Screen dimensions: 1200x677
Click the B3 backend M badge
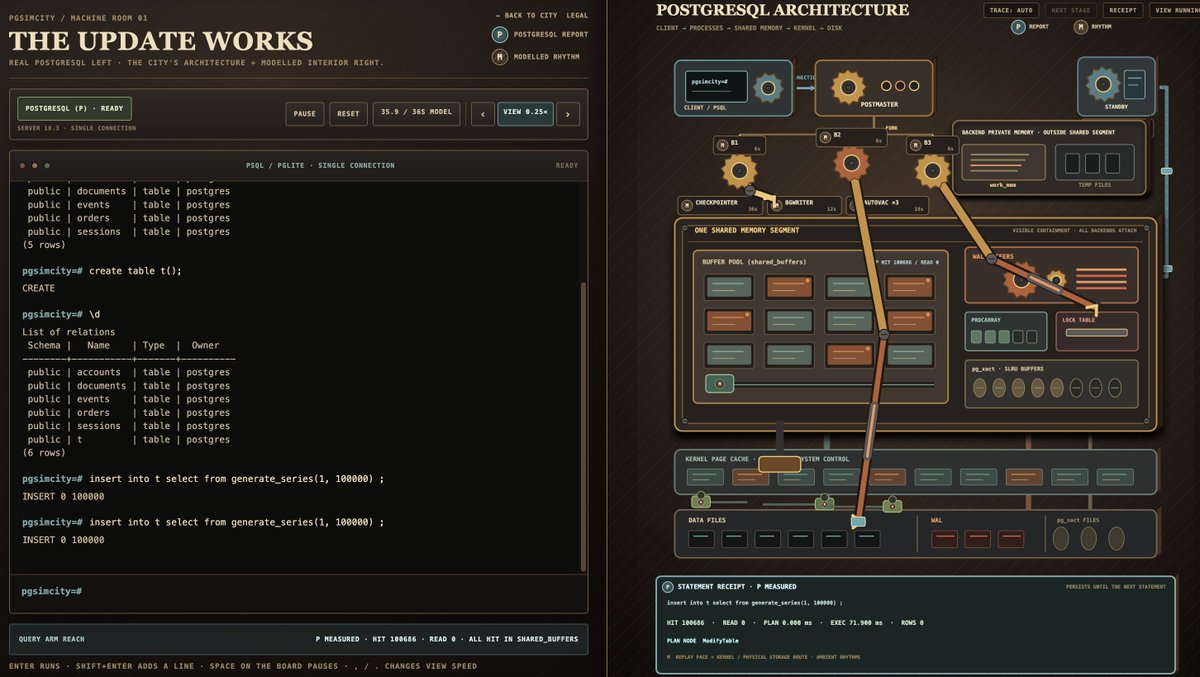click(914, 145)
